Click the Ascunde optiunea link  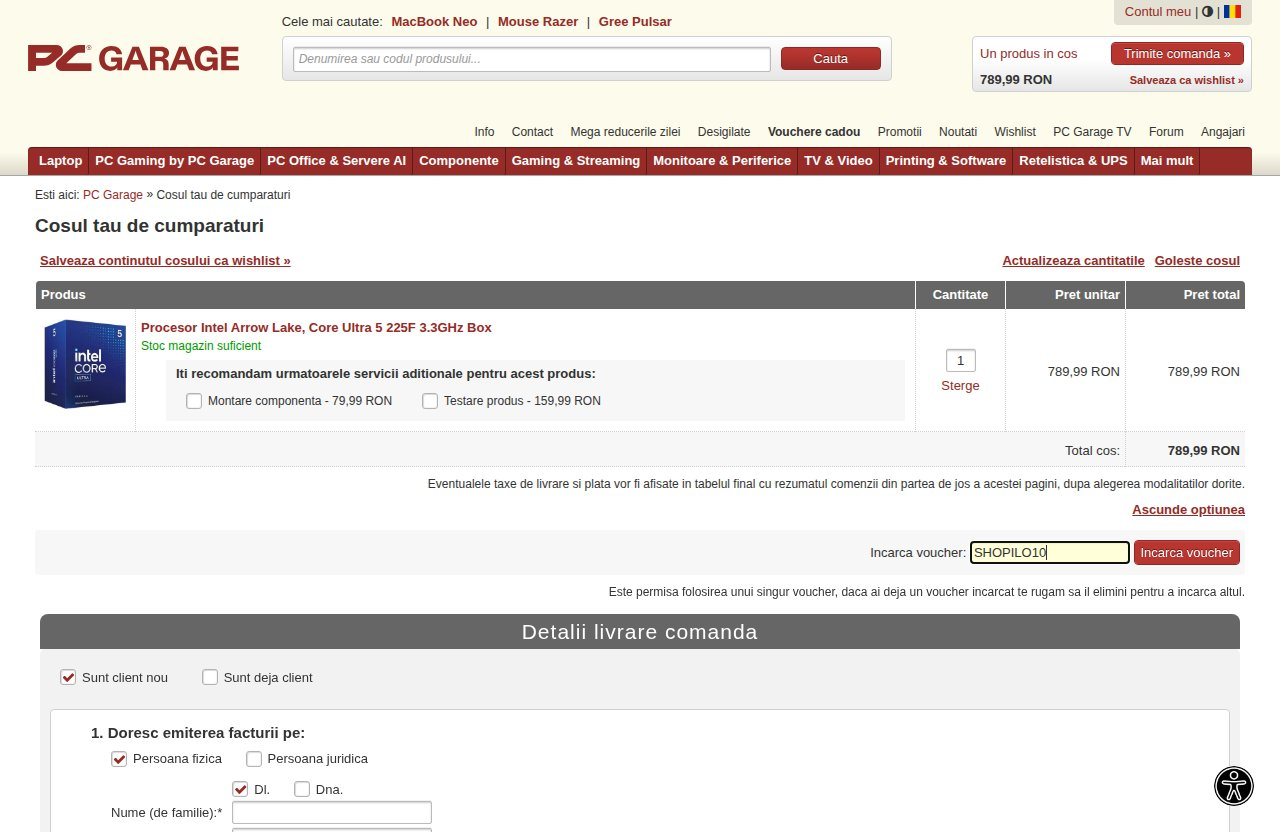pyautogui.click(x=1188, y=510)
